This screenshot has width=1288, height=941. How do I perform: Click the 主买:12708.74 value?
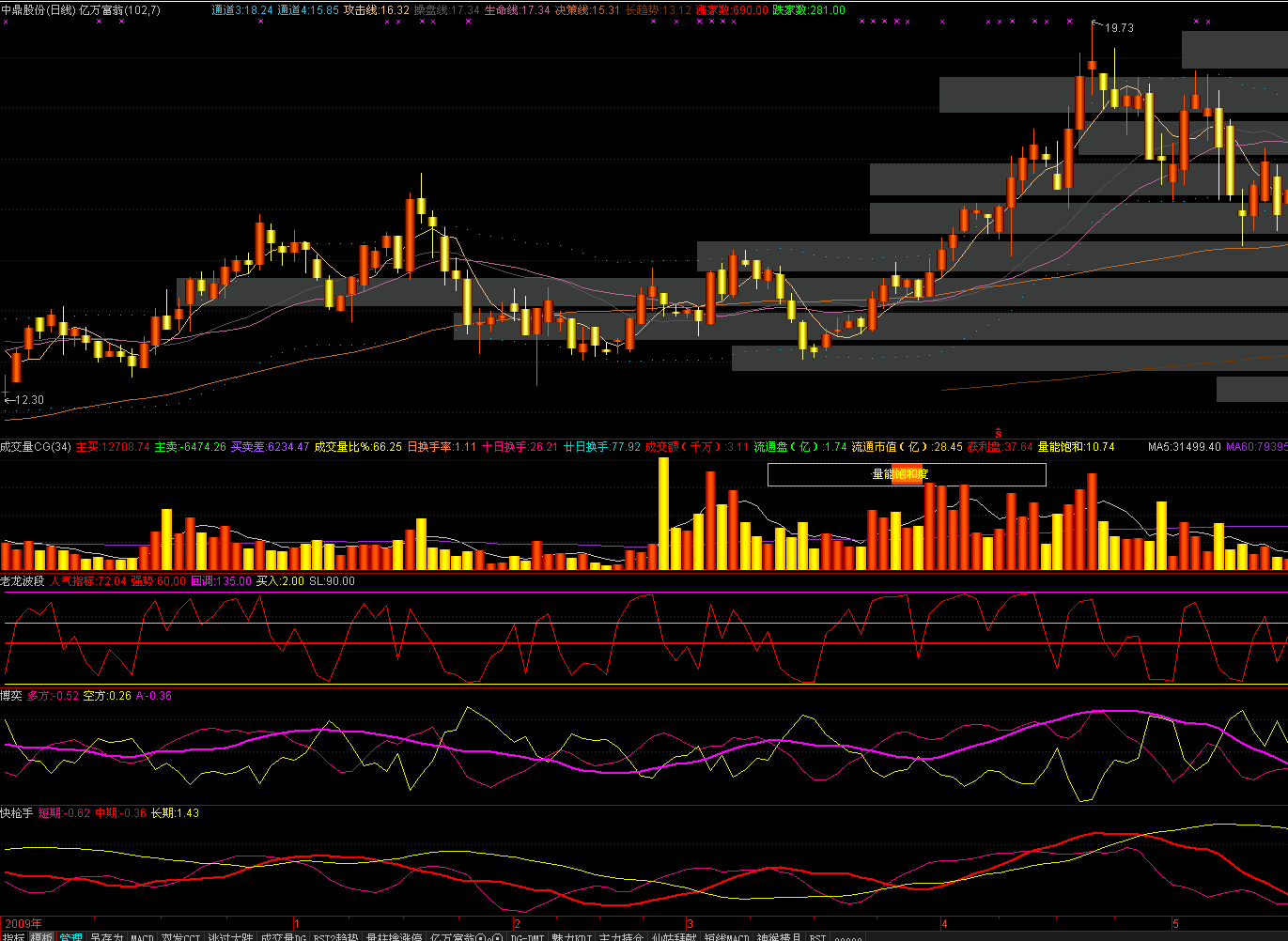[x=113, y=447]
